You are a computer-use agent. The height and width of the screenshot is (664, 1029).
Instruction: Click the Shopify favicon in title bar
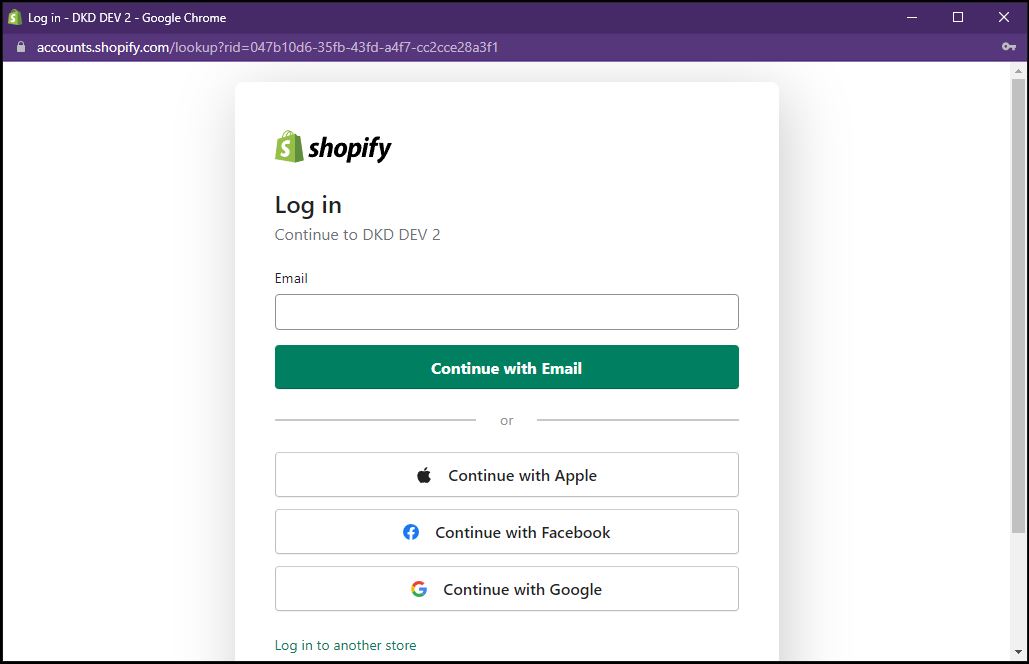(x=14, y=18)
